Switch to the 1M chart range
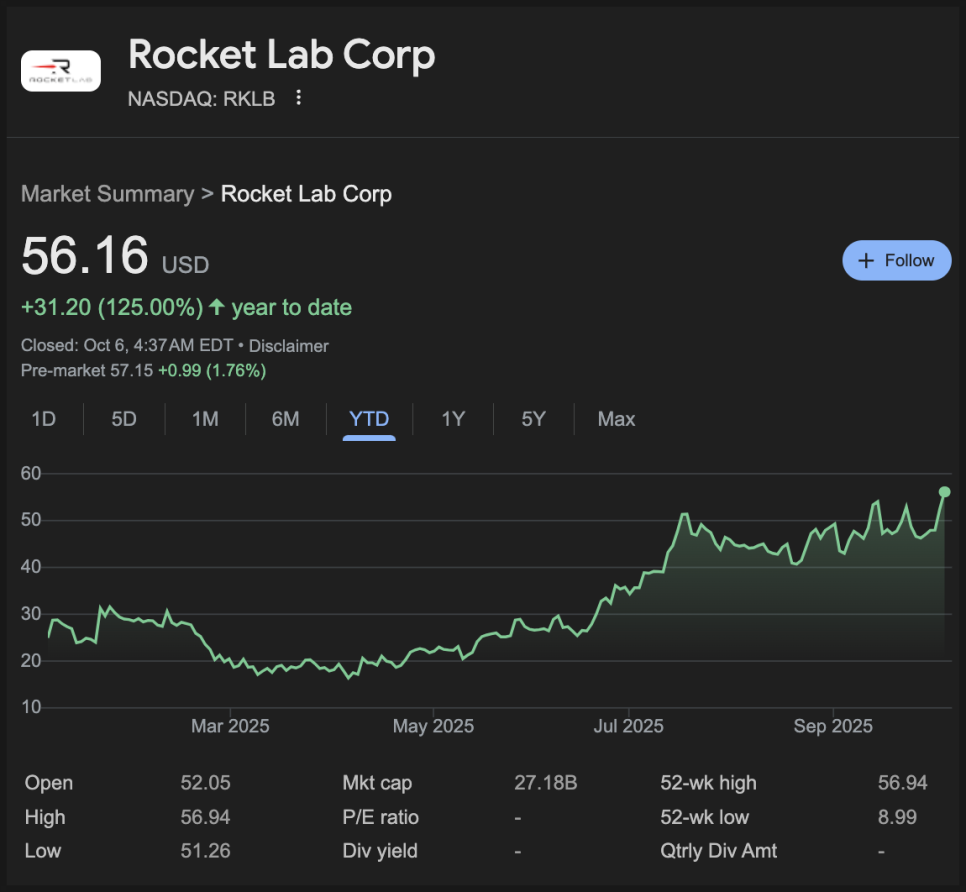The image size is (966, 892). tap(205, 419)
